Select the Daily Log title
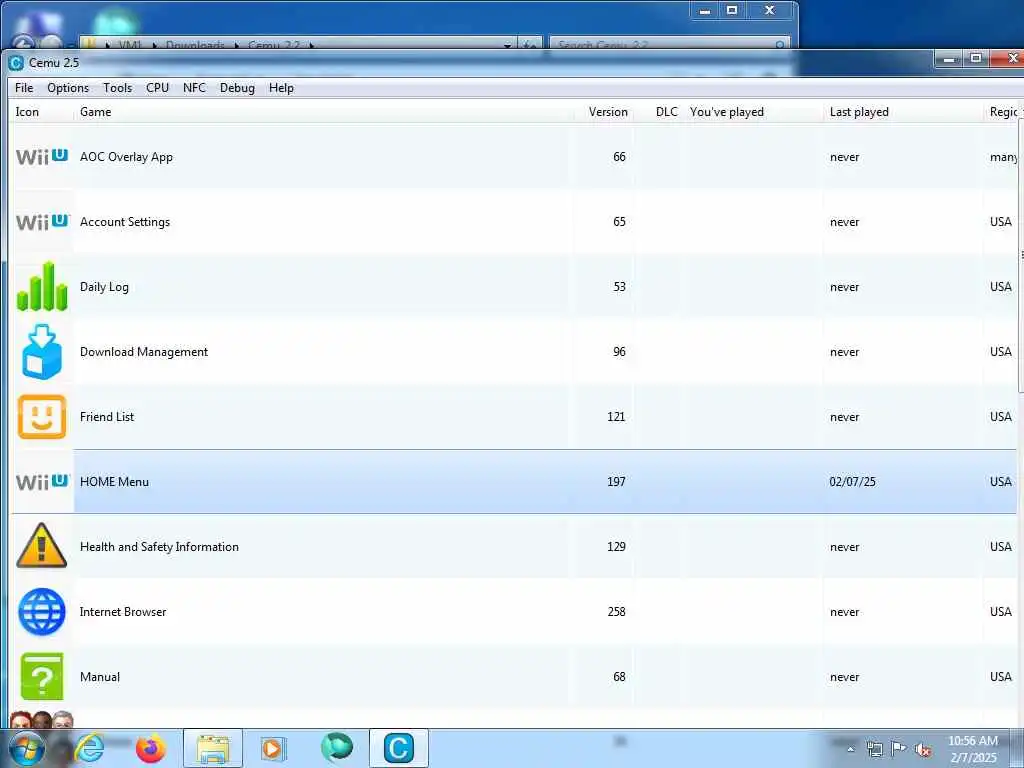 104,287
